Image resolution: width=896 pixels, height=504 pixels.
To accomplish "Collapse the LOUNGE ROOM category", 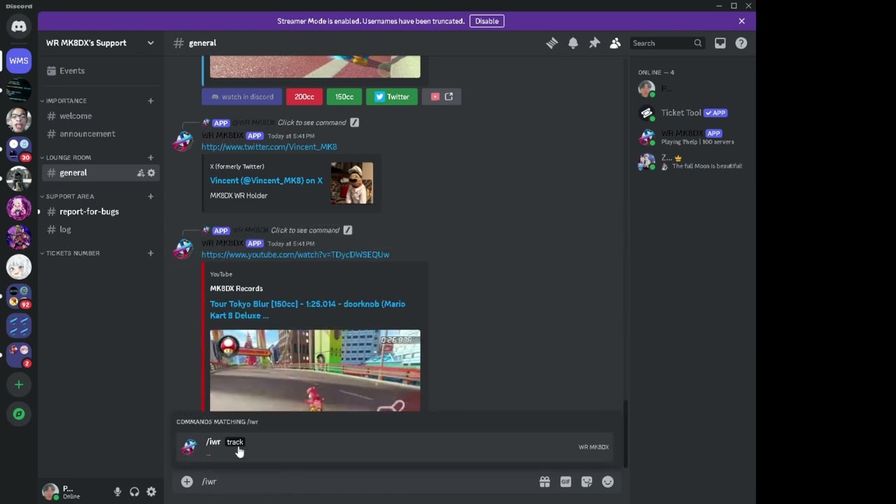I will click(x=66, y=157).
